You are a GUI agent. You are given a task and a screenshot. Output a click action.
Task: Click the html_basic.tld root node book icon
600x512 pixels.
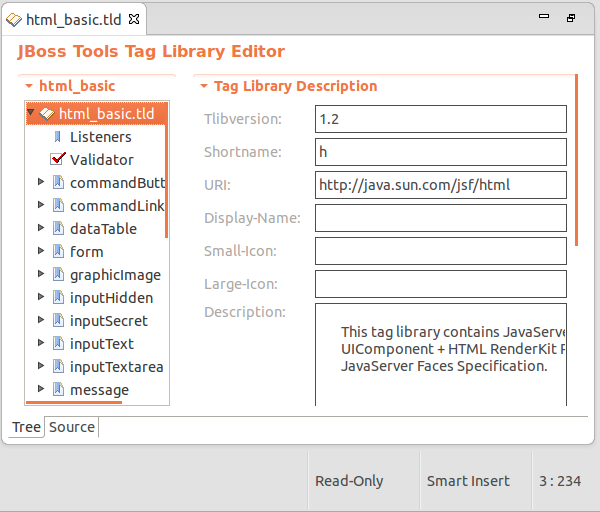pyautogui.click(x=47, y=114)
